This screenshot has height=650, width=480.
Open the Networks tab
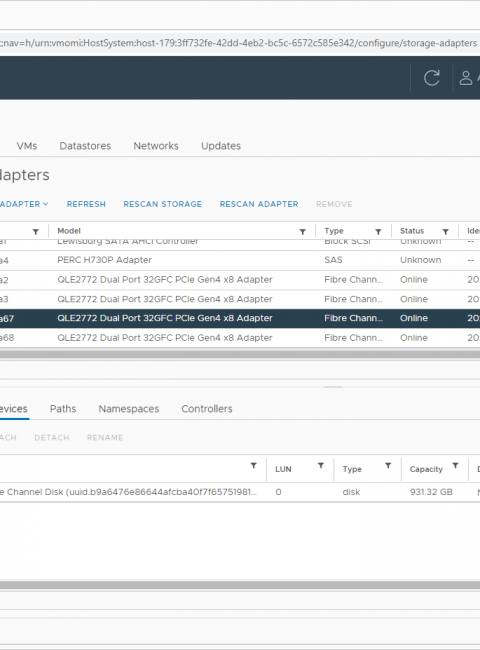pyautogui.click(x=156, y=146)
